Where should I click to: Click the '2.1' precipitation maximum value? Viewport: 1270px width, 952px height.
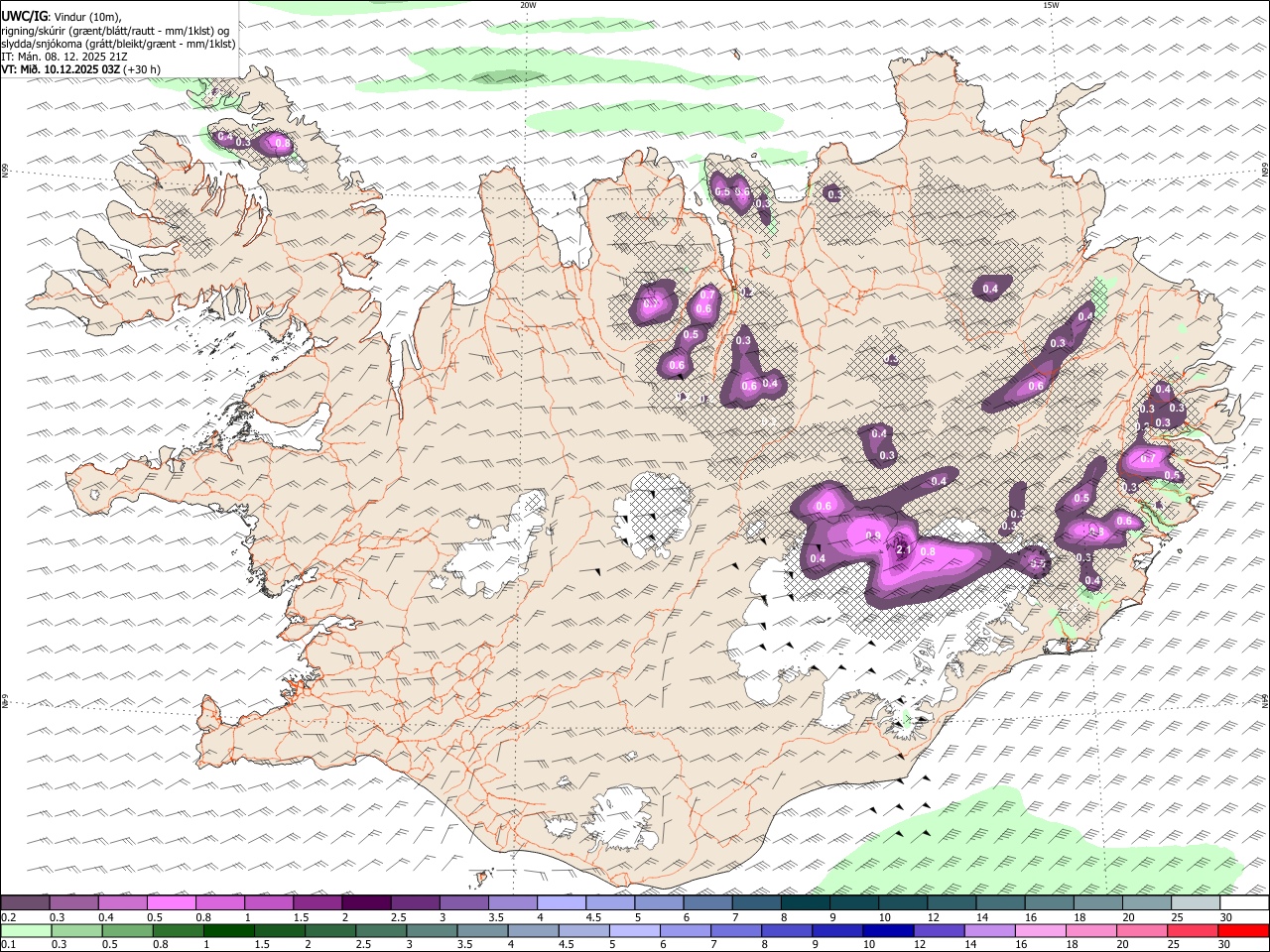(x=904, y=549)
